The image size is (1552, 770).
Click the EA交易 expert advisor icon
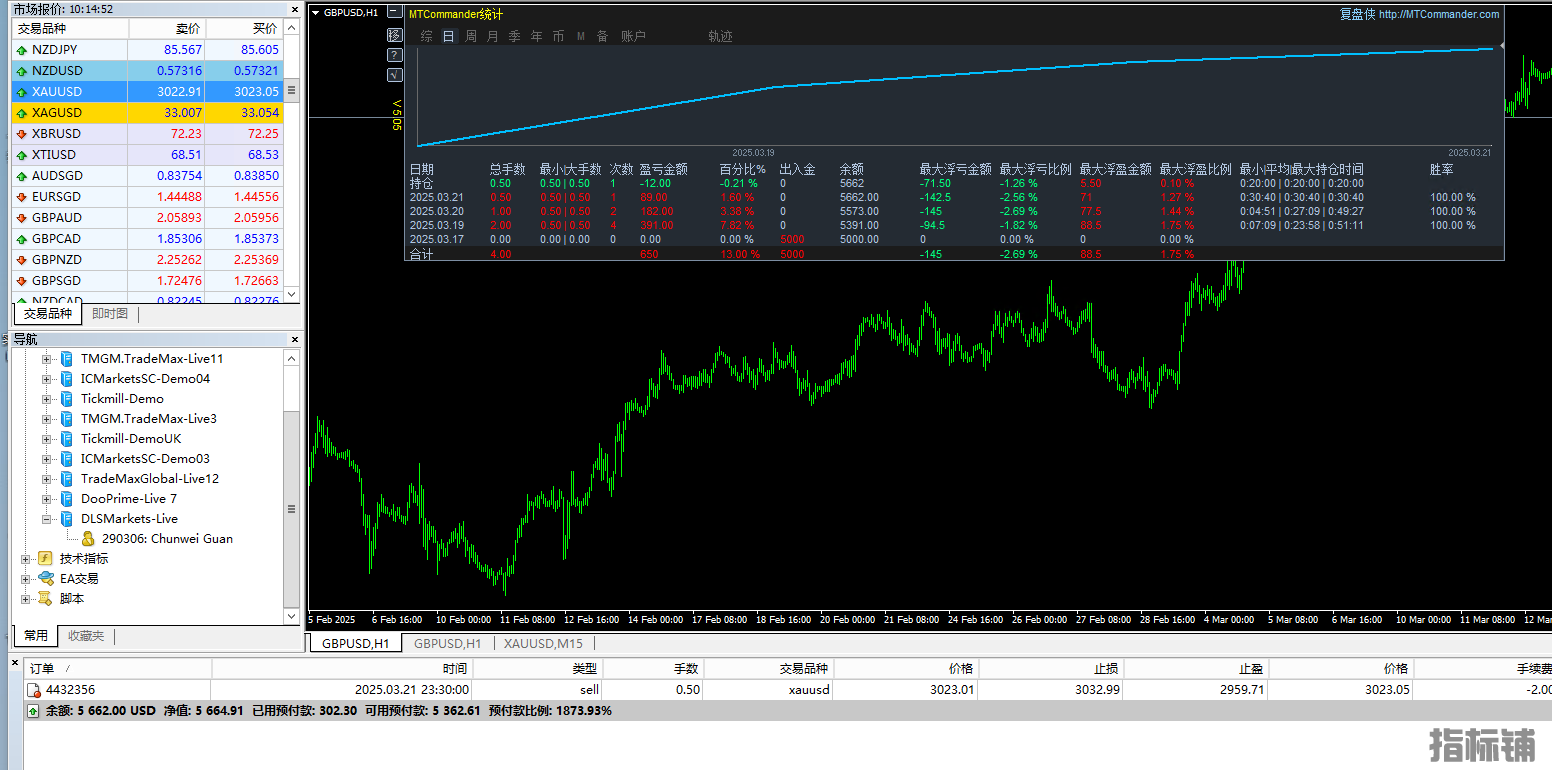(x=45, y=578)
